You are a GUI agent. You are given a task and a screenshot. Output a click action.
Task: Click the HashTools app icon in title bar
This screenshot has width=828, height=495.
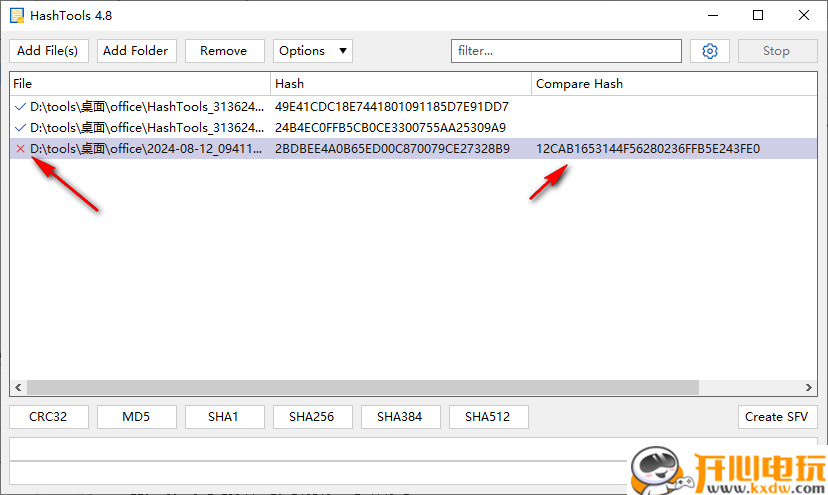(x=17, y=15)
